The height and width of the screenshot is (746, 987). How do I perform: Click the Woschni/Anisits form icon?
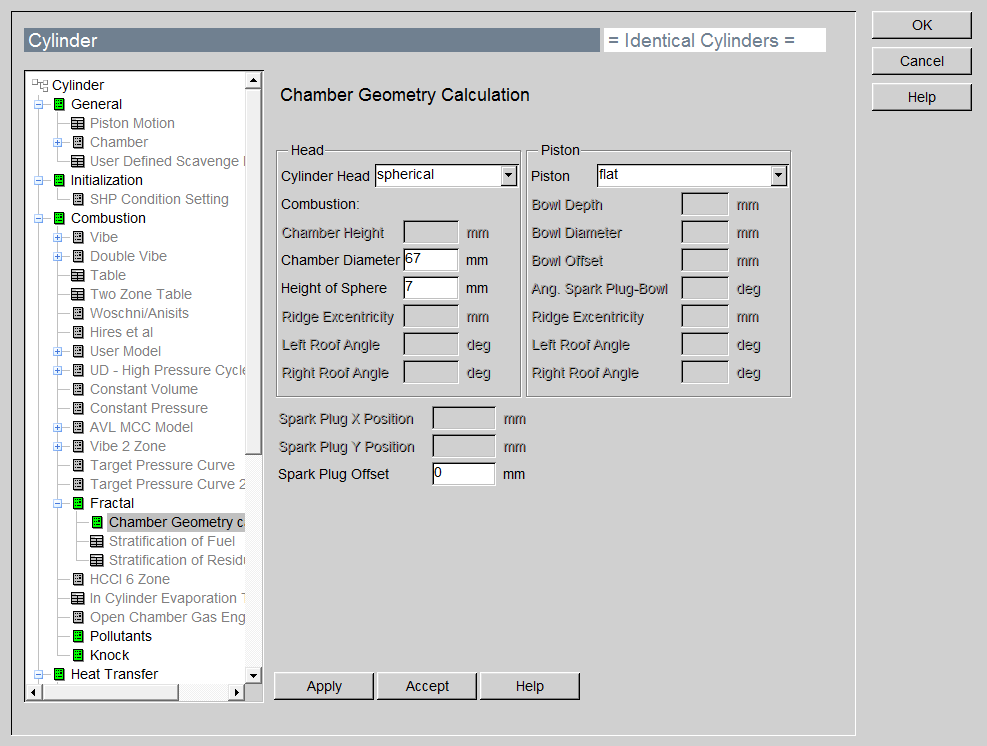tap(78, 314)
